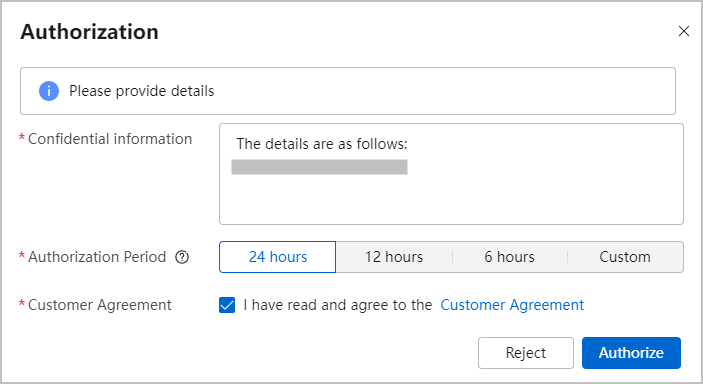
Task: Click 'The details are as follows:' text
Action: click(322, 144)
